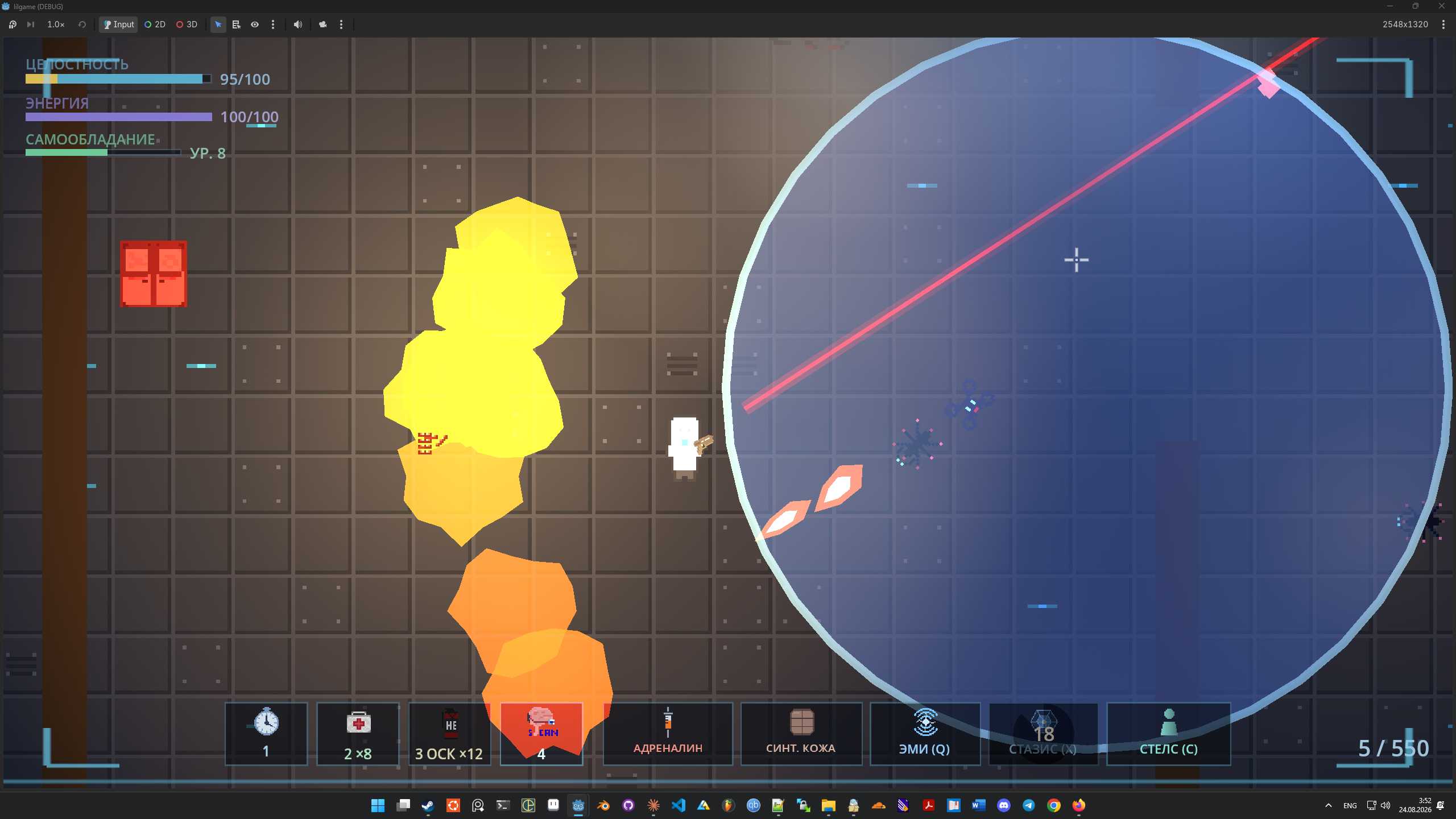The image size is (1456, 819).
Task: Expand the selection options three-dot menu
Action: (x=273, y=24)
